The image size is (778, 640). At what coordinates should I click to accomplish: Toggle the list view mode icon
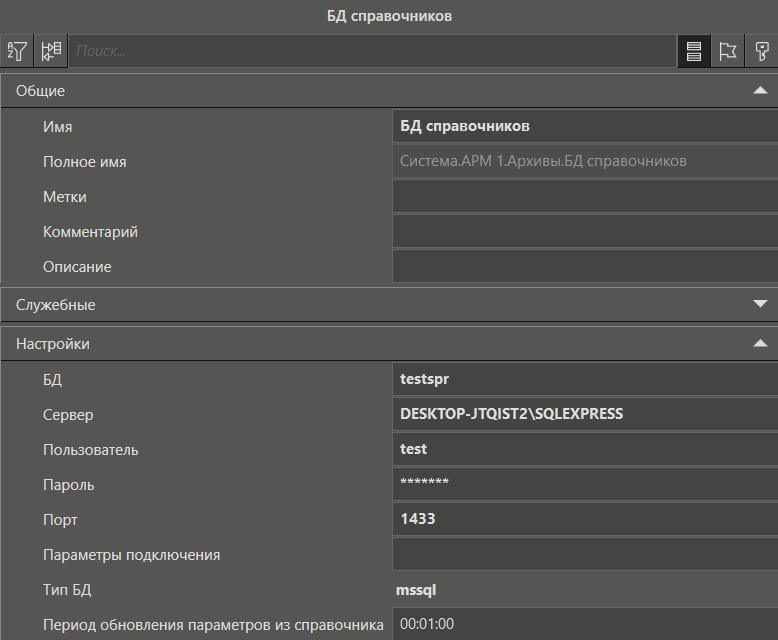tap(694, 51)
